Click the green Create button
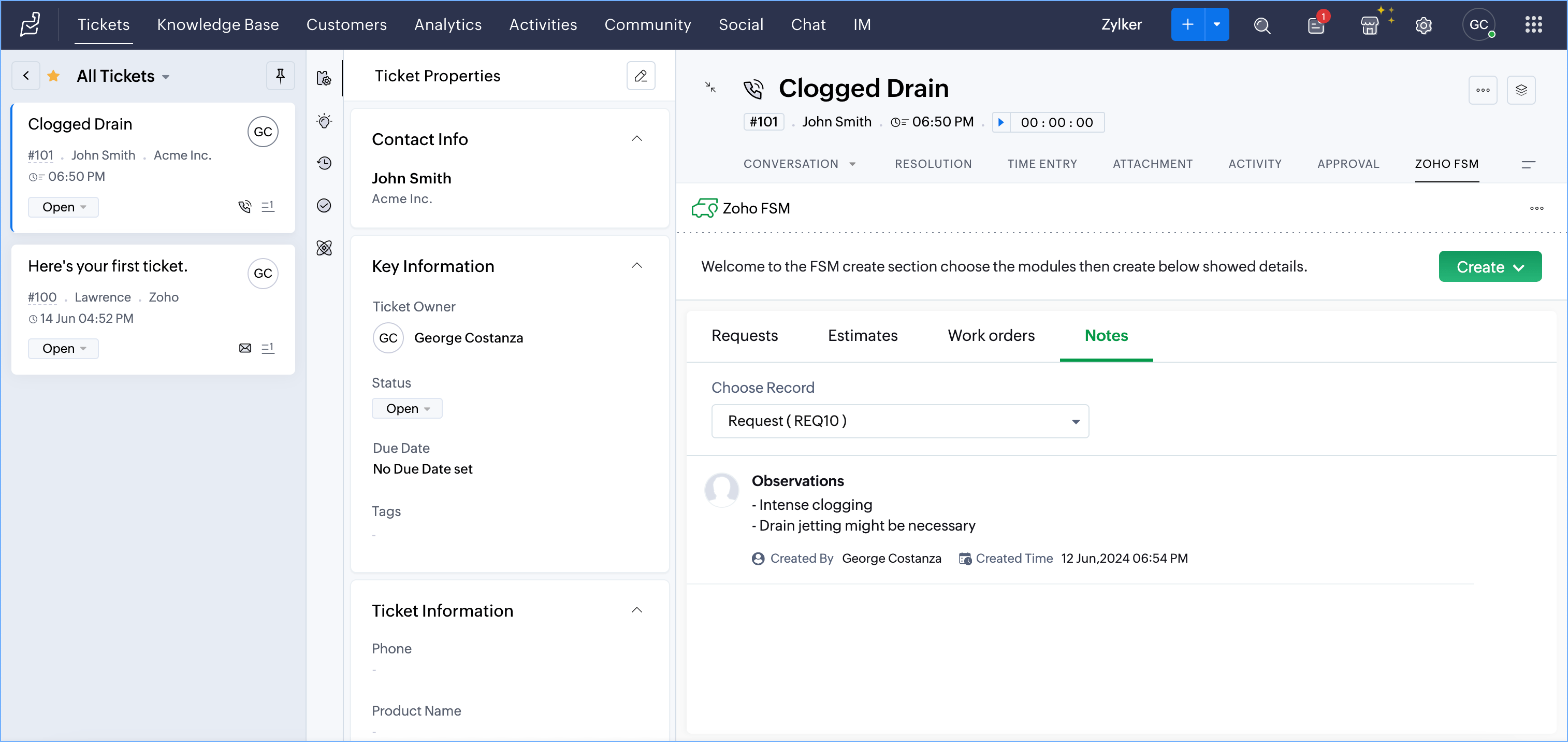 point(1489,266)
